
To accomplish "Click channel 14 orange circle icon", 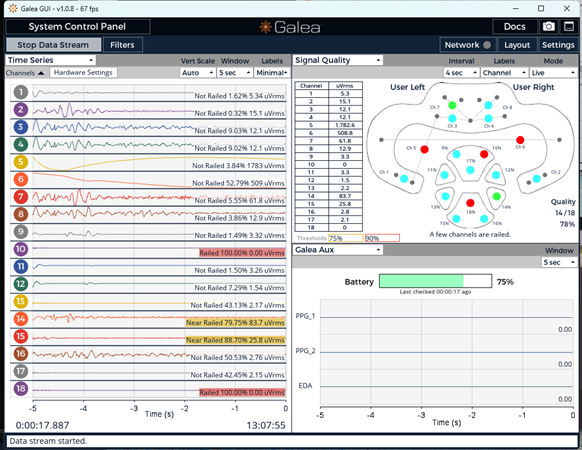I will click(x=21, y=319).
